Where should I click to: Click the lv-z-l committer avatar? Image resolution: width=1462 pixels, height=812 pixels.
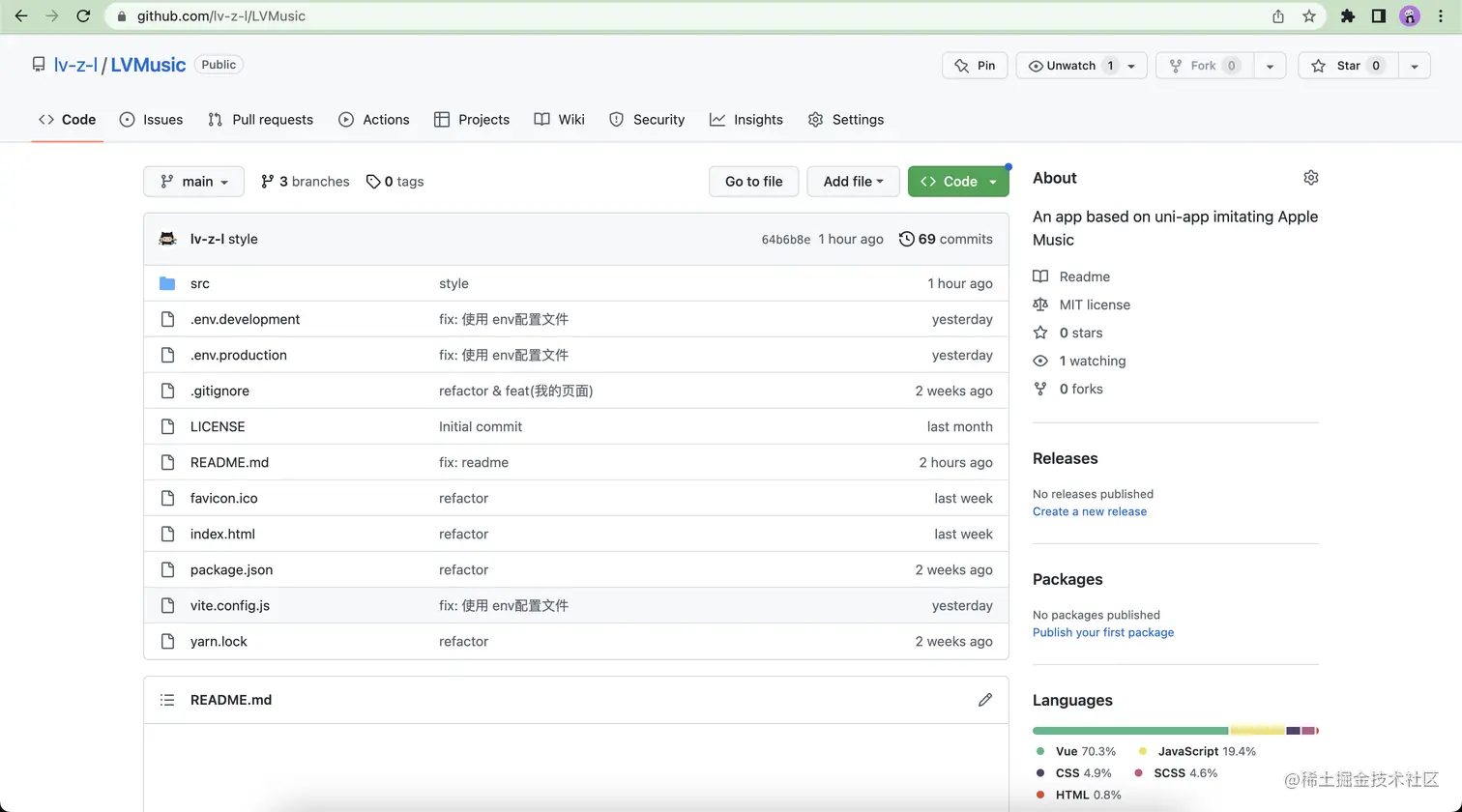tap(167, 239)
